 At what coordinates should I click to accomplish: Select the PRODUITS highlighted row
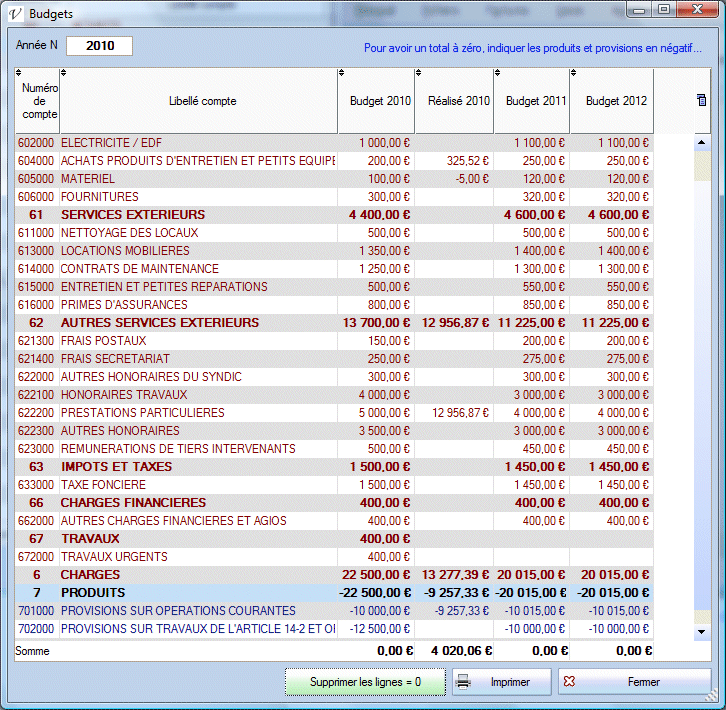[92, 593]
